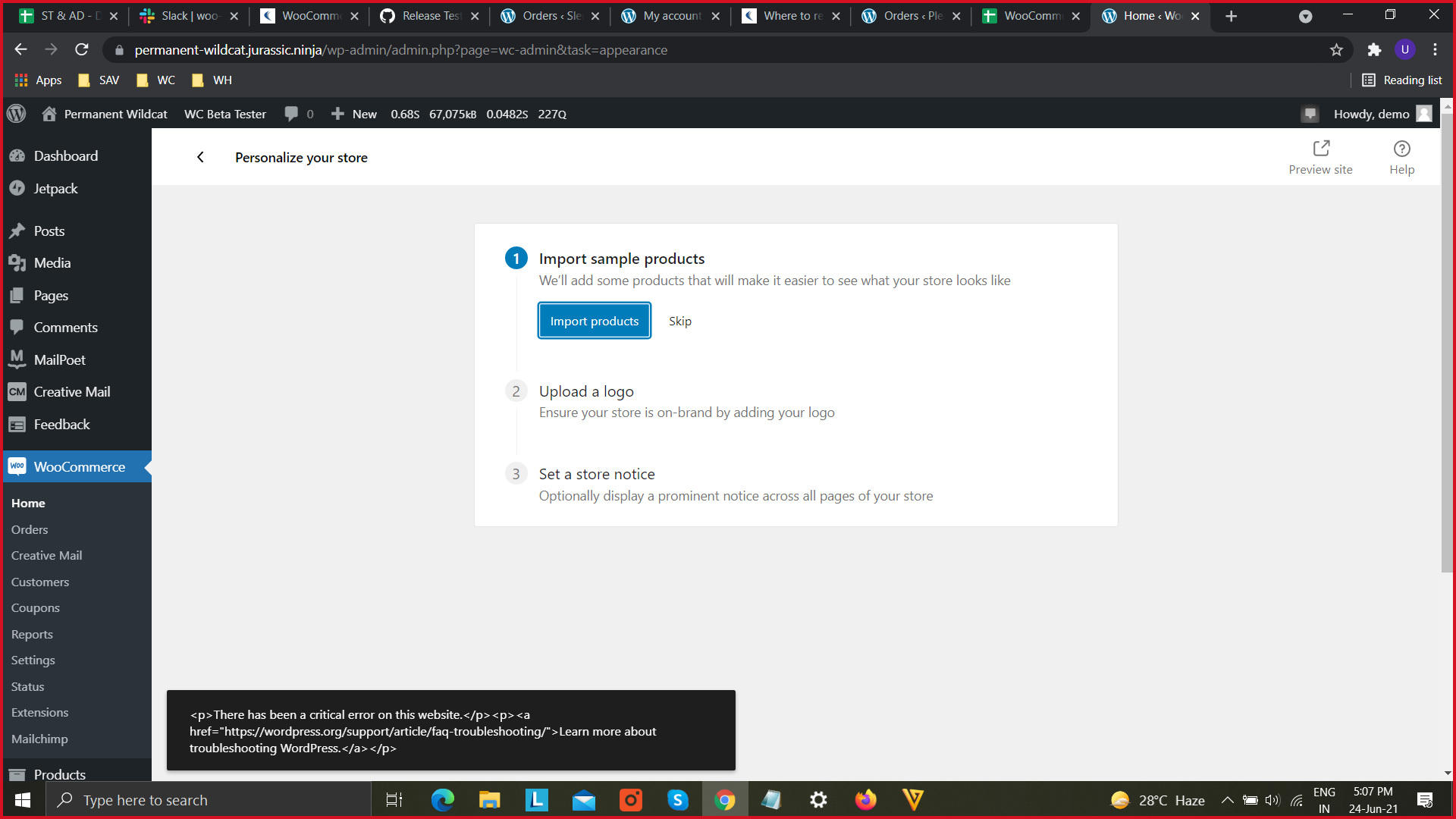Screen dimensions: 1456x819
Task: Collapse Personalize your store with back chevron
Action: (x=200, y=157)
